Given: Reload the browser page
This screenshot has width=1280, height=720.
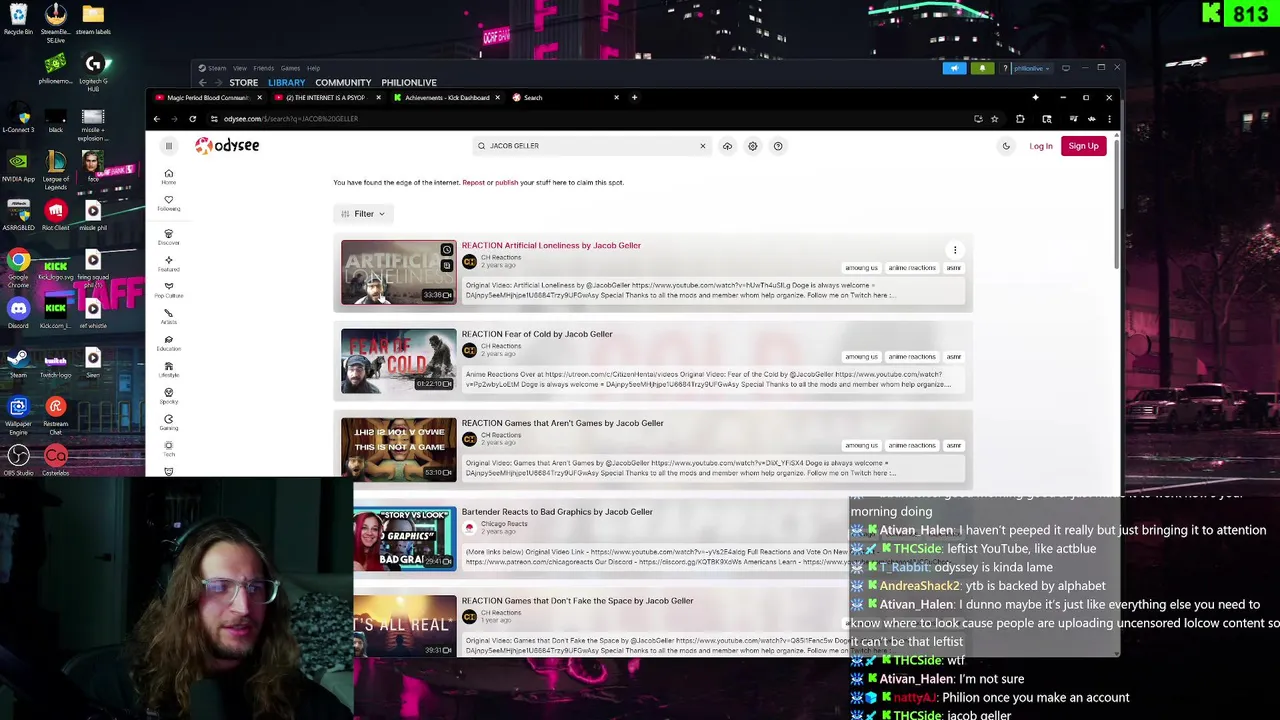Looking at the screenshot, I should point(192,119).
